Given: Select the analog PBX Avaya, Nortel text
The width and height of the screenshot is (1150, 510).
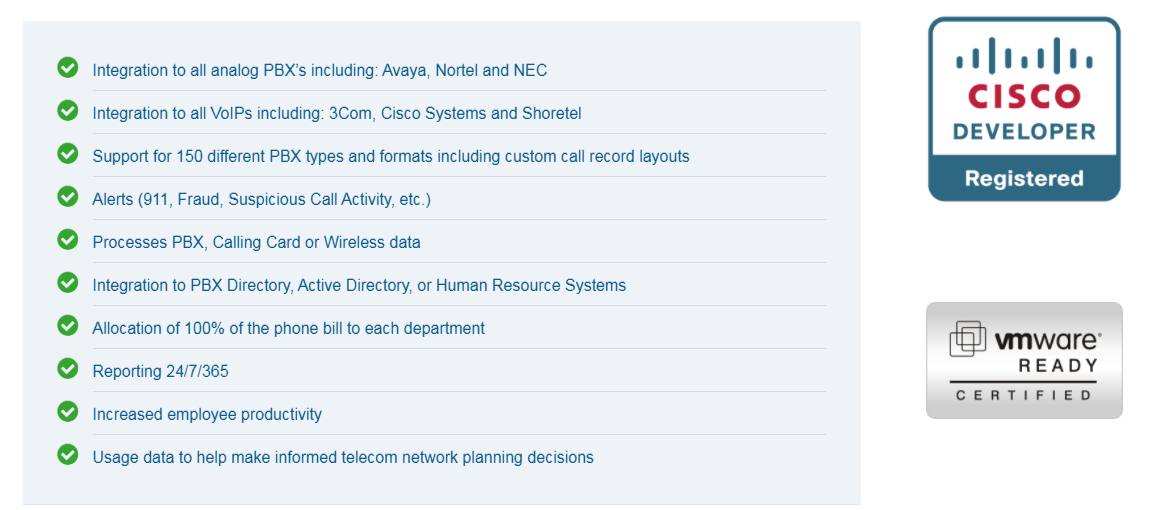Looking at the screenshot, I should tap(319, 71).
